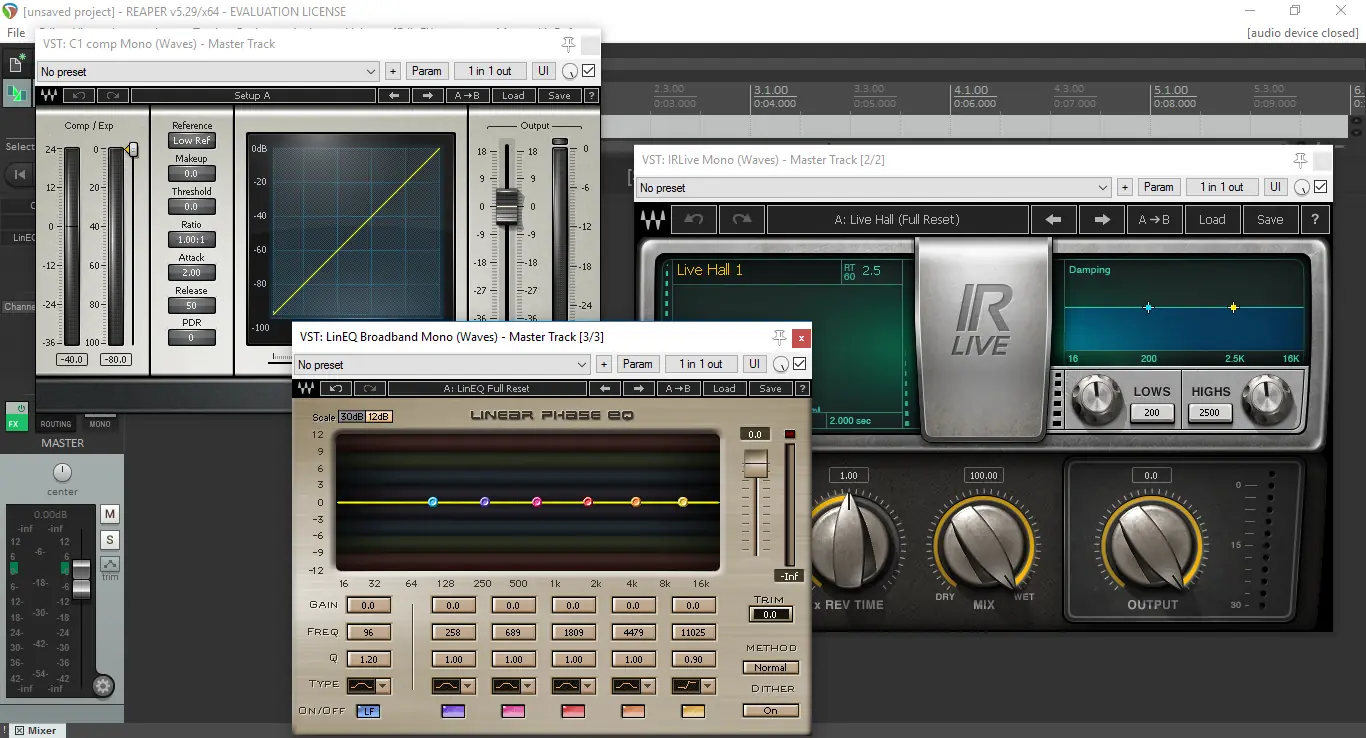1366x738 pixels.
Task: Open the Setup A preset menu in C1 comp
Action: point(253,96)
